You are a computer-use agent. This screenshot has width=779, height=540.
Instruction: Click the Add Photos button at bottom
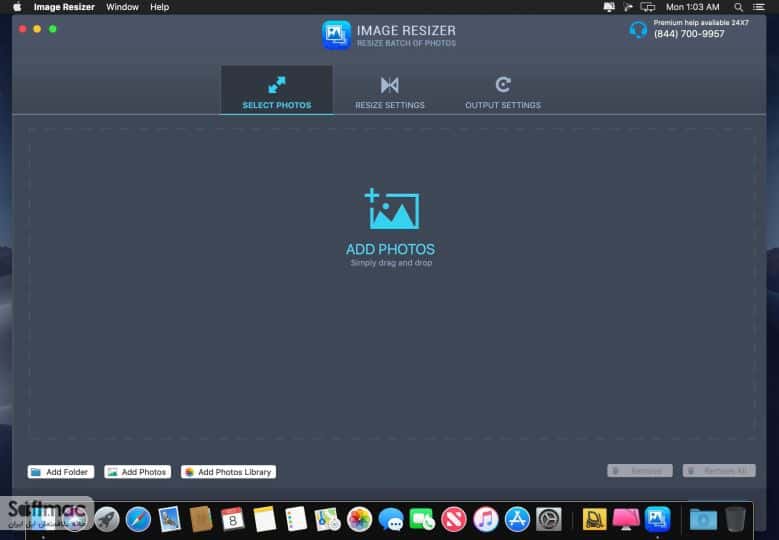pos(138,471)
